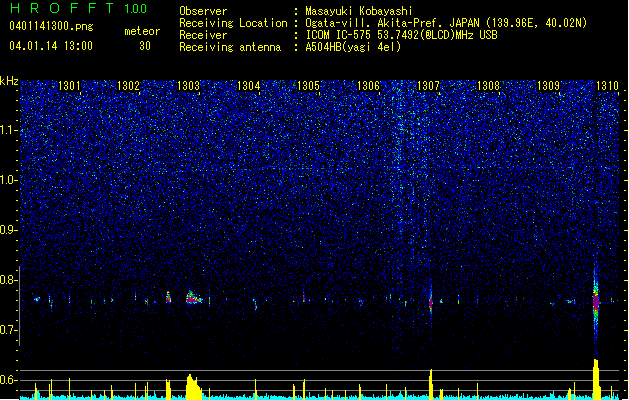Click the 1304 time marker

tap(248, 86)
